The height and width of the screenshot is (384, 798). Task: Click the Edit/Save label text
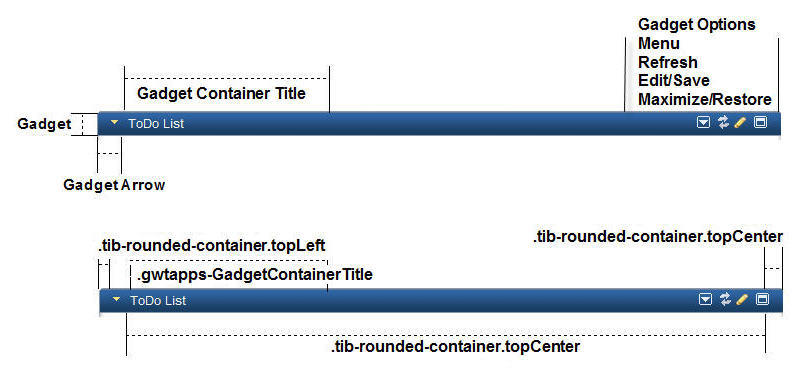(674, 80)
